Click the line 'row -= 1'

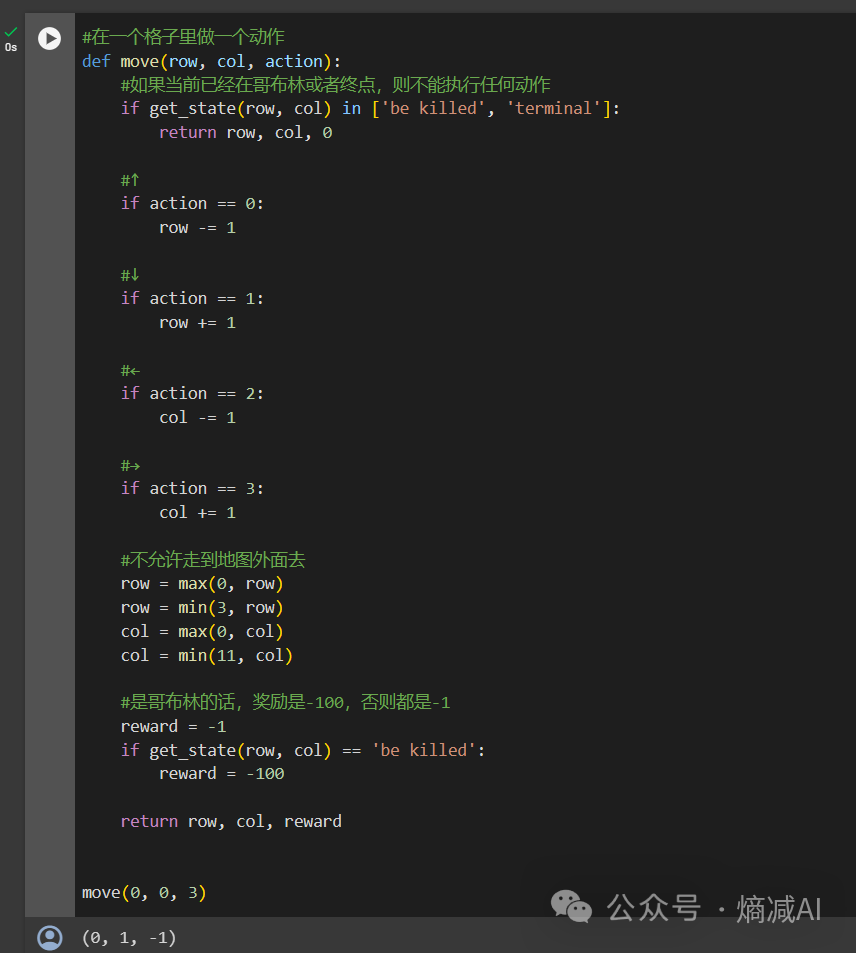(x=198, y=228)
